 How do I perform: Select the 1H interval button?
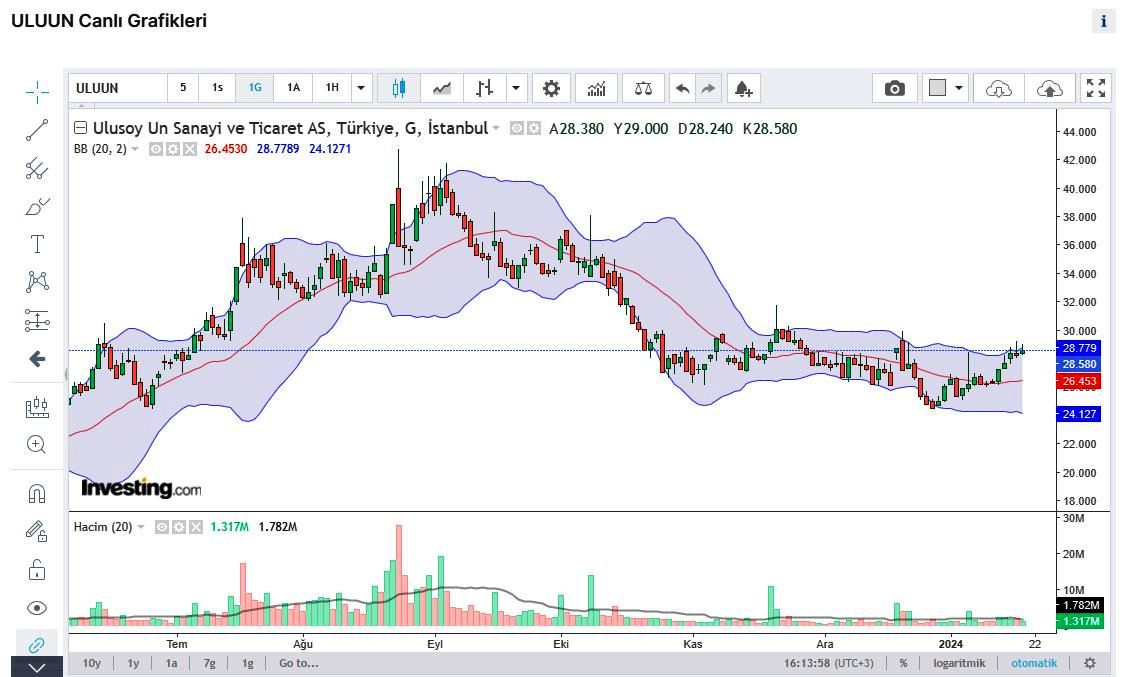(x=332, y=88)
